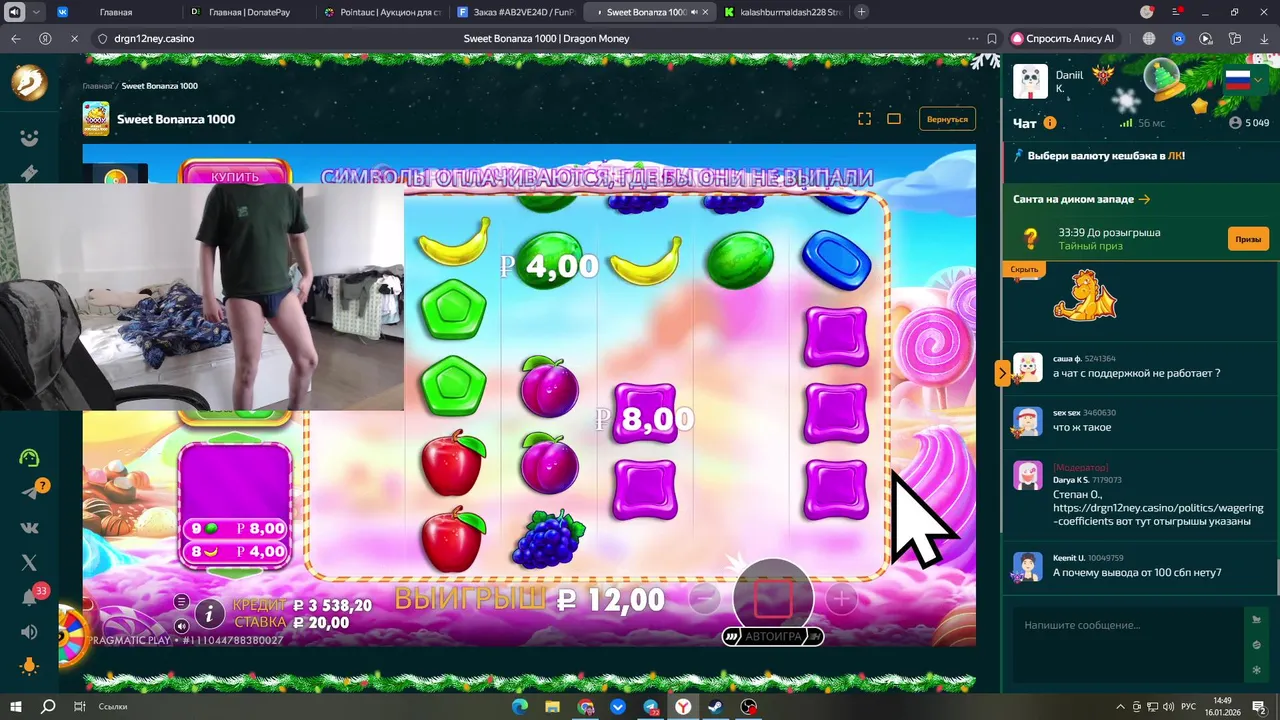Decrease bet with minus button

click(704, 599)
